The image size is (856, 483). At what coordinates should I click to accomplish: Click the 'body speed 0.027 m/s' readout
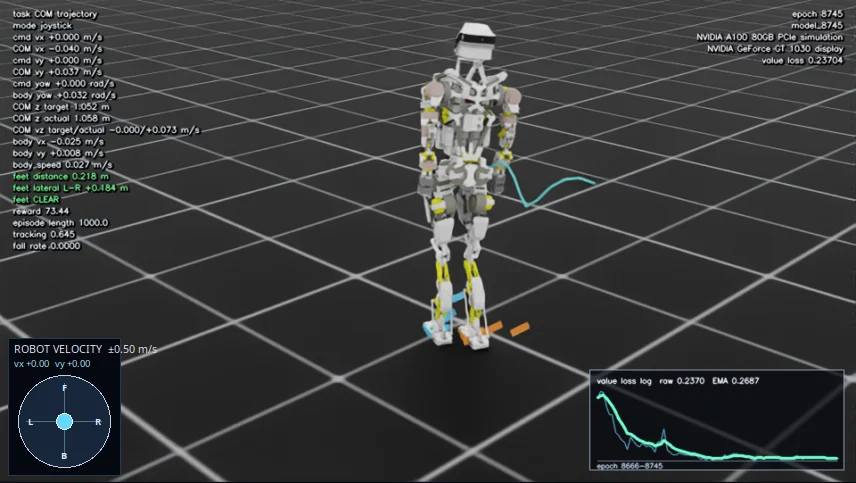click(63, 165)
